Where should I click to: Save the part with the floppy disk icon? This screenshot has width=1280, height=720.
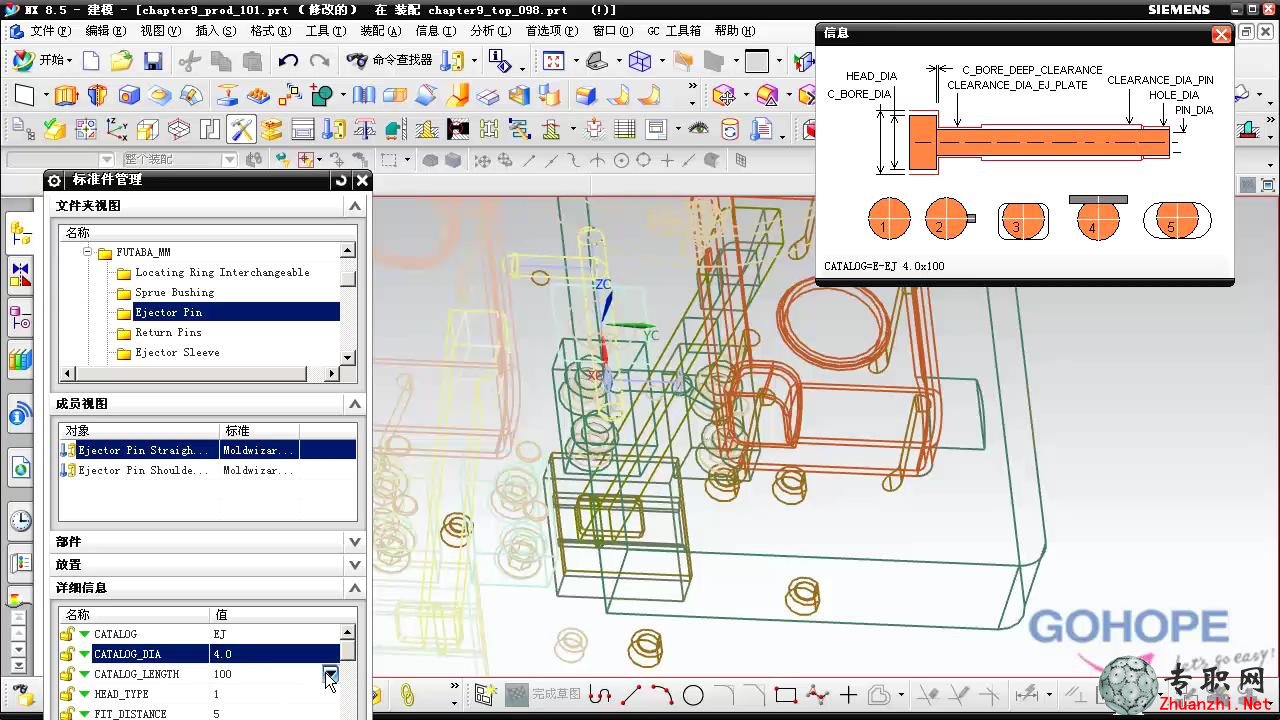153,61
